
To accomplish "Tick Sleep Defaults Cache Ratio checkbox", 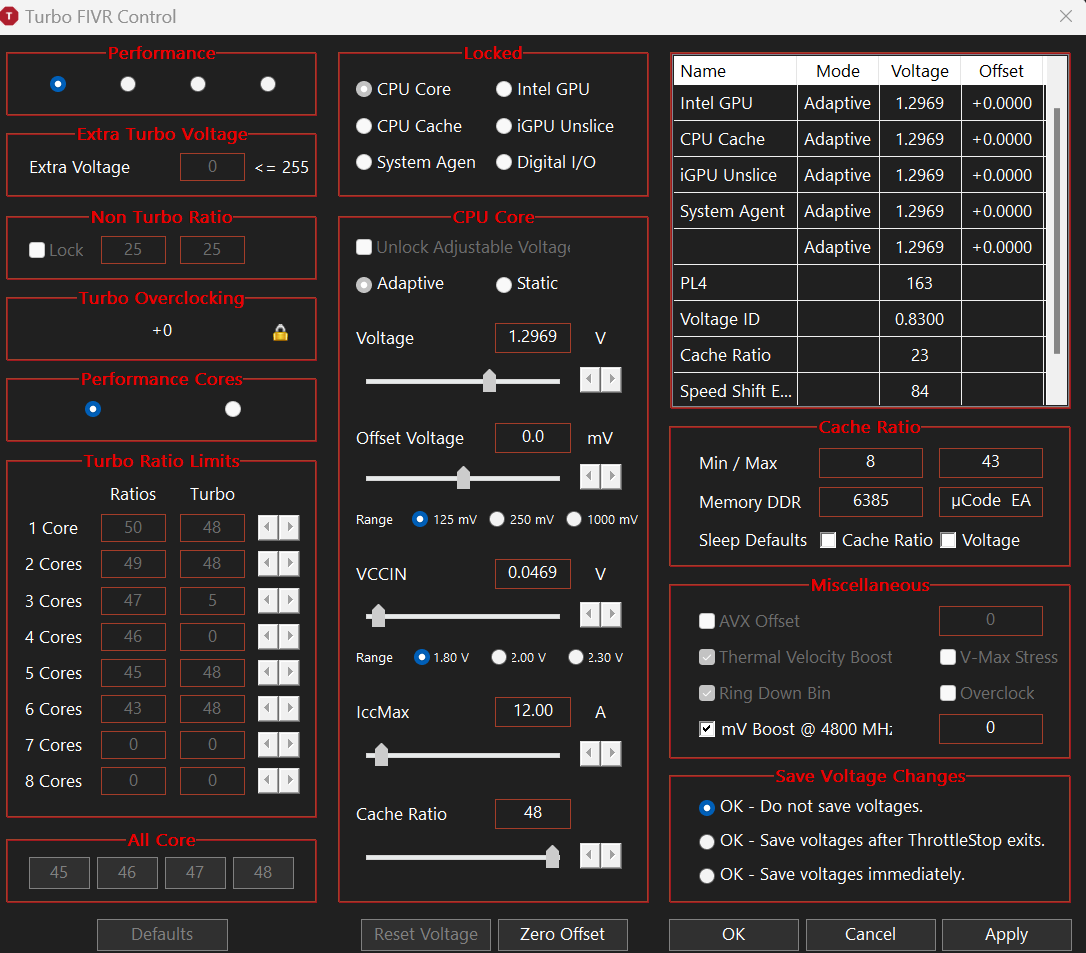I will click(828, 540).
